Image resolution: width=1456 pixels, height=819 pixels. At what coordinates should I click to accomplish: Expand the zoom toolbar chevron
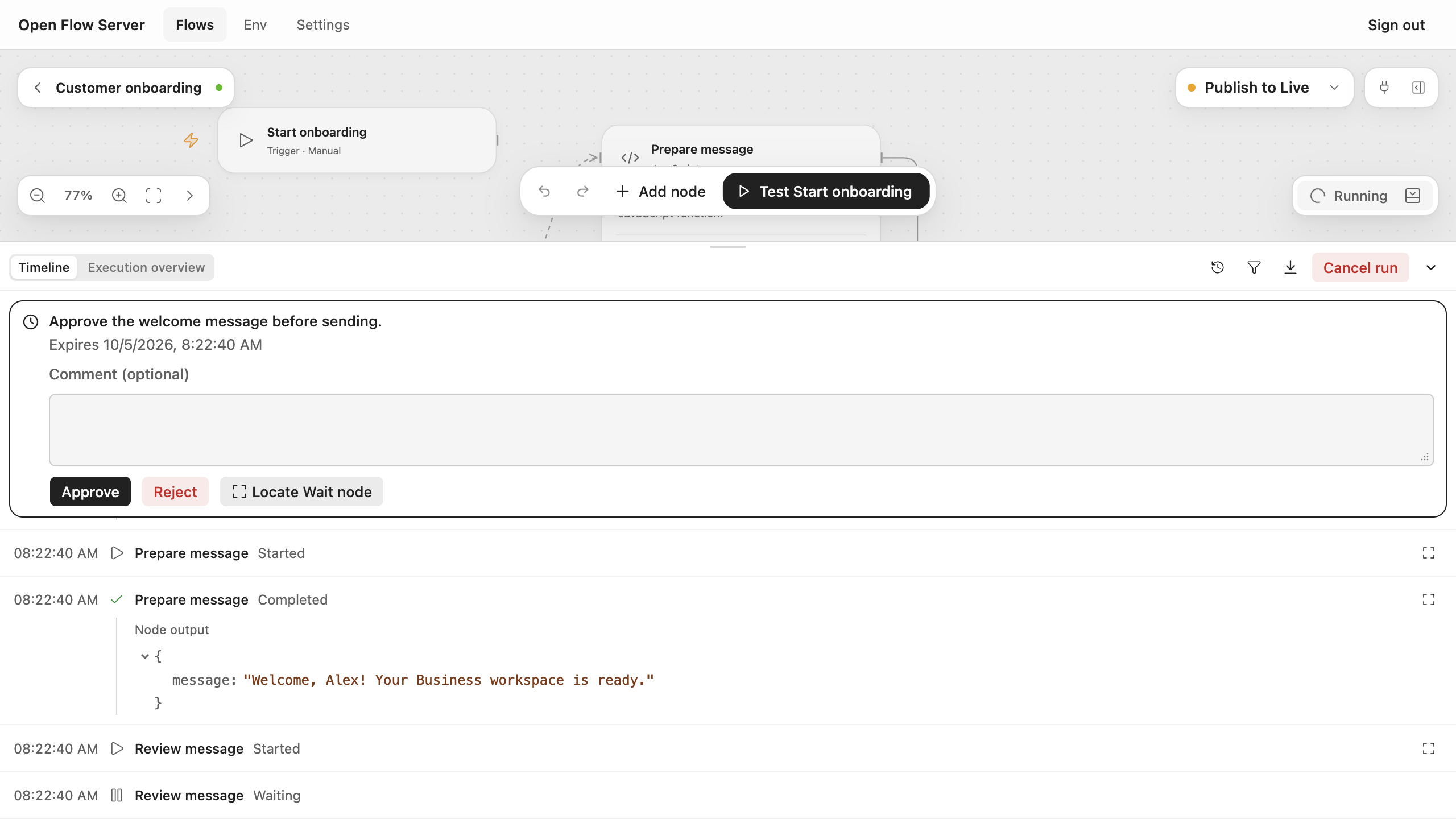[190, 196]
